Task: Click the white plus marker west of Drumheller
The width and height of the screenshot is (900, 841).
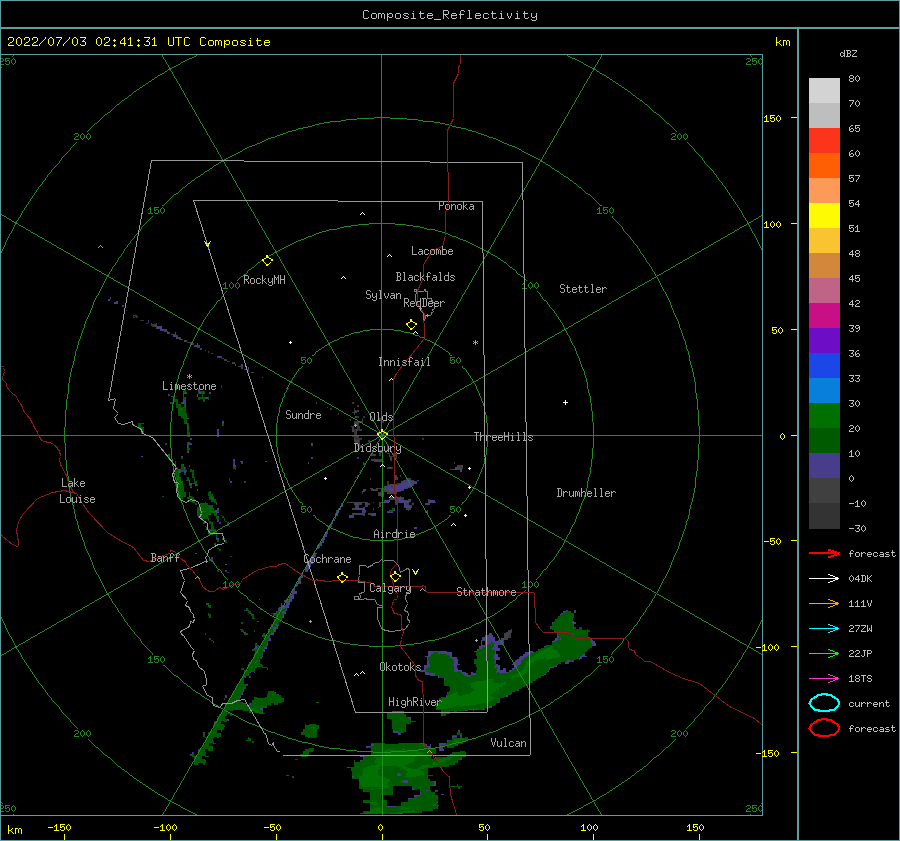Action: coord(565,402)
